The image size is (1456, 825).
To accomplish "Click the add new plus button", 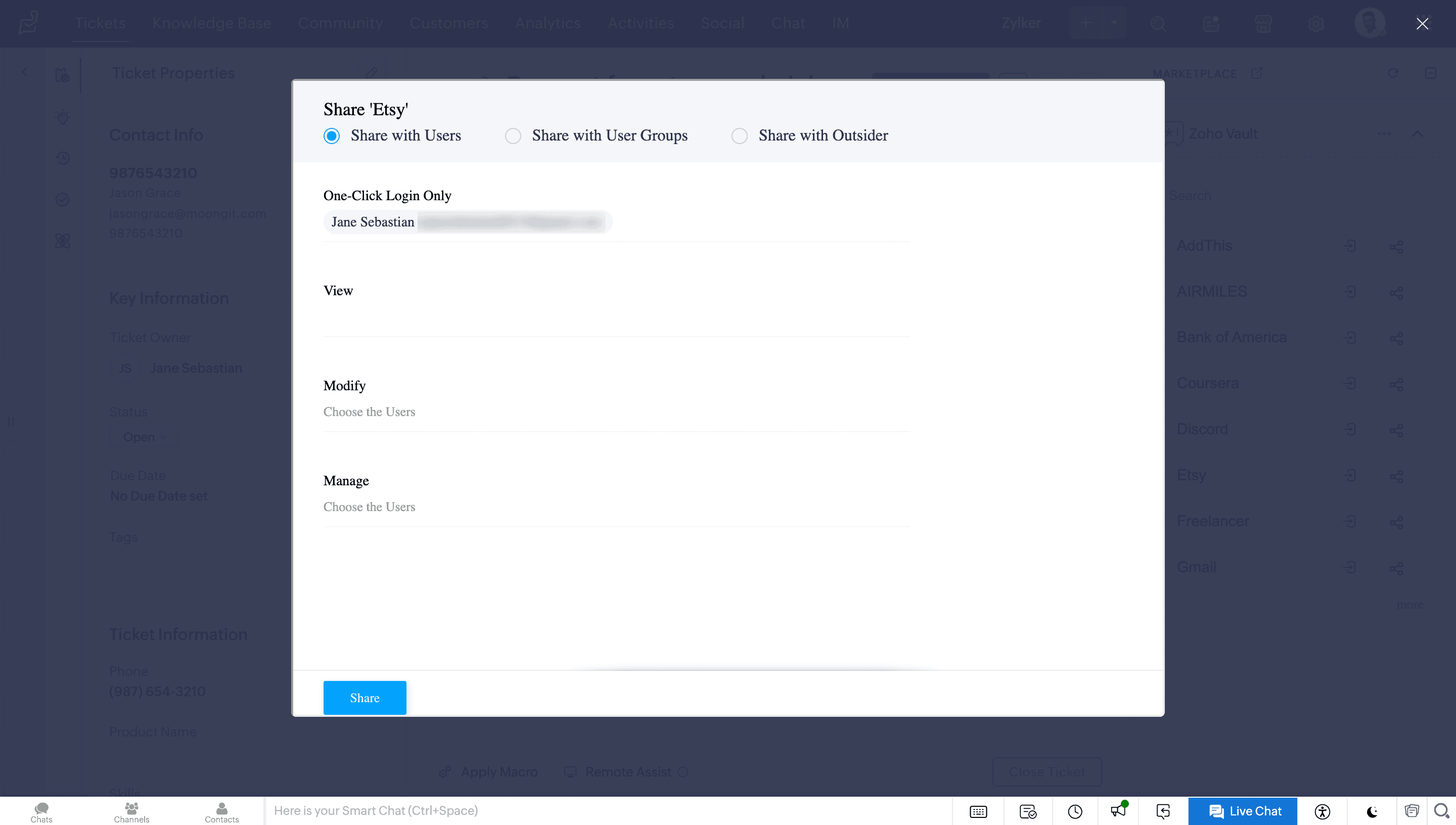I will [x=1085, y=23].
